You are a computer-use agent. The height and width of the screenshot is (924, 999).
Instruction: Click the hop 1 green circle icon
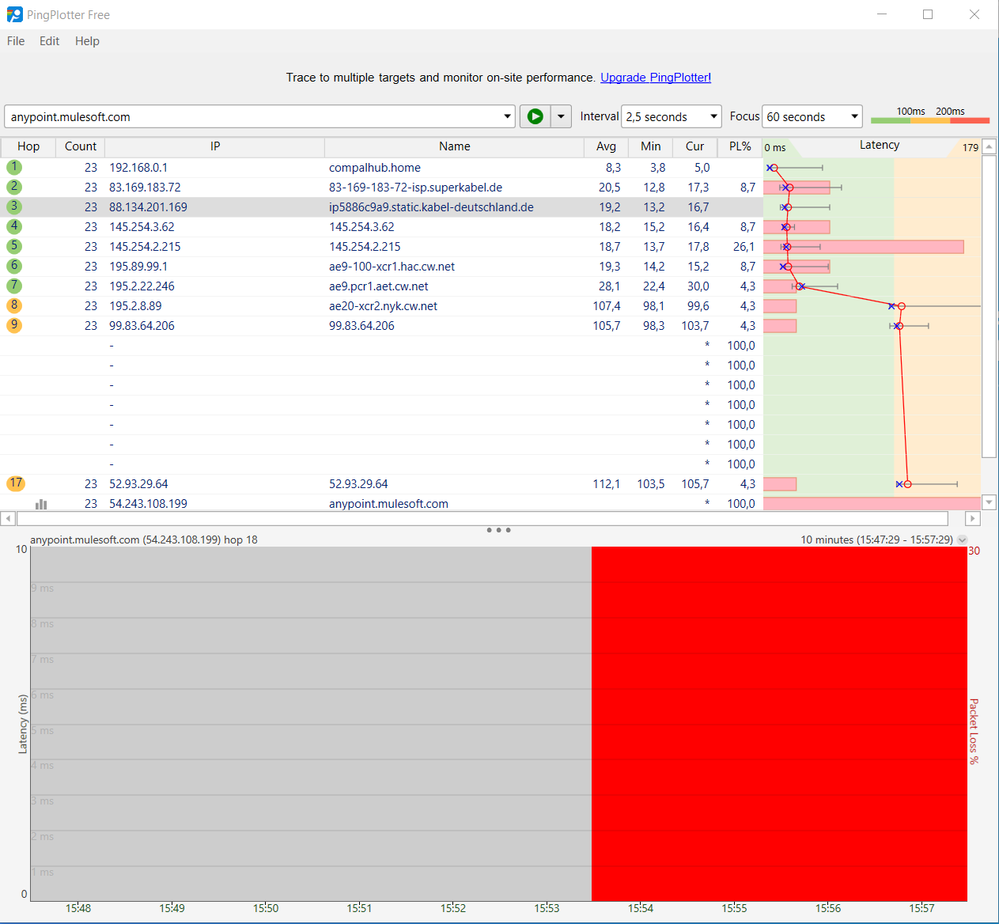[x=14, y=167]
